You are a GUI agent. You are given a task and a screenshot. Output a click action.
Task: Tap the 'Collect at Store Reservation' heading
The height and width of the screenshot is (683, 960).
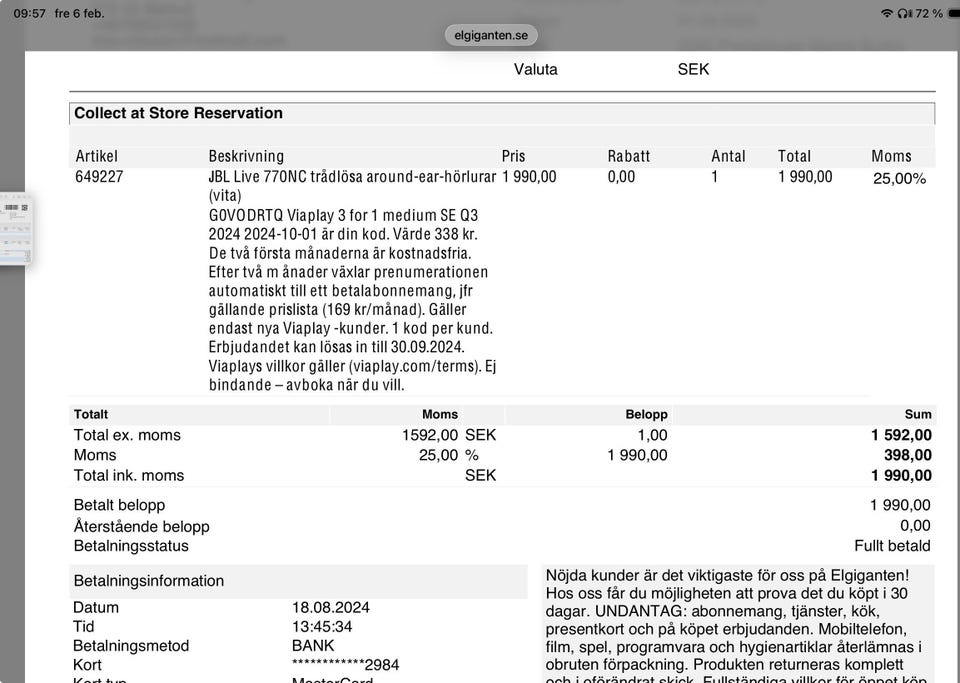178,113
